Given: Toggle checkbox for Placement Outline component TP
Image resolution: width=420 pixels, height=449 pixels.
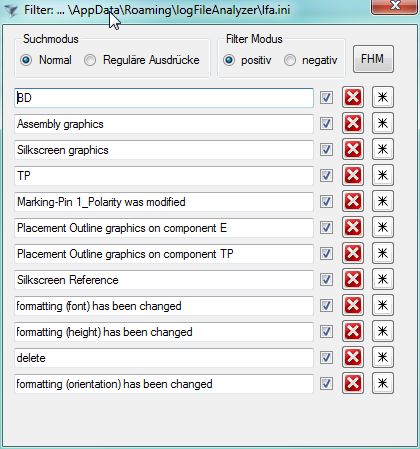Looking at the screenshot, I should coord(326,254).
